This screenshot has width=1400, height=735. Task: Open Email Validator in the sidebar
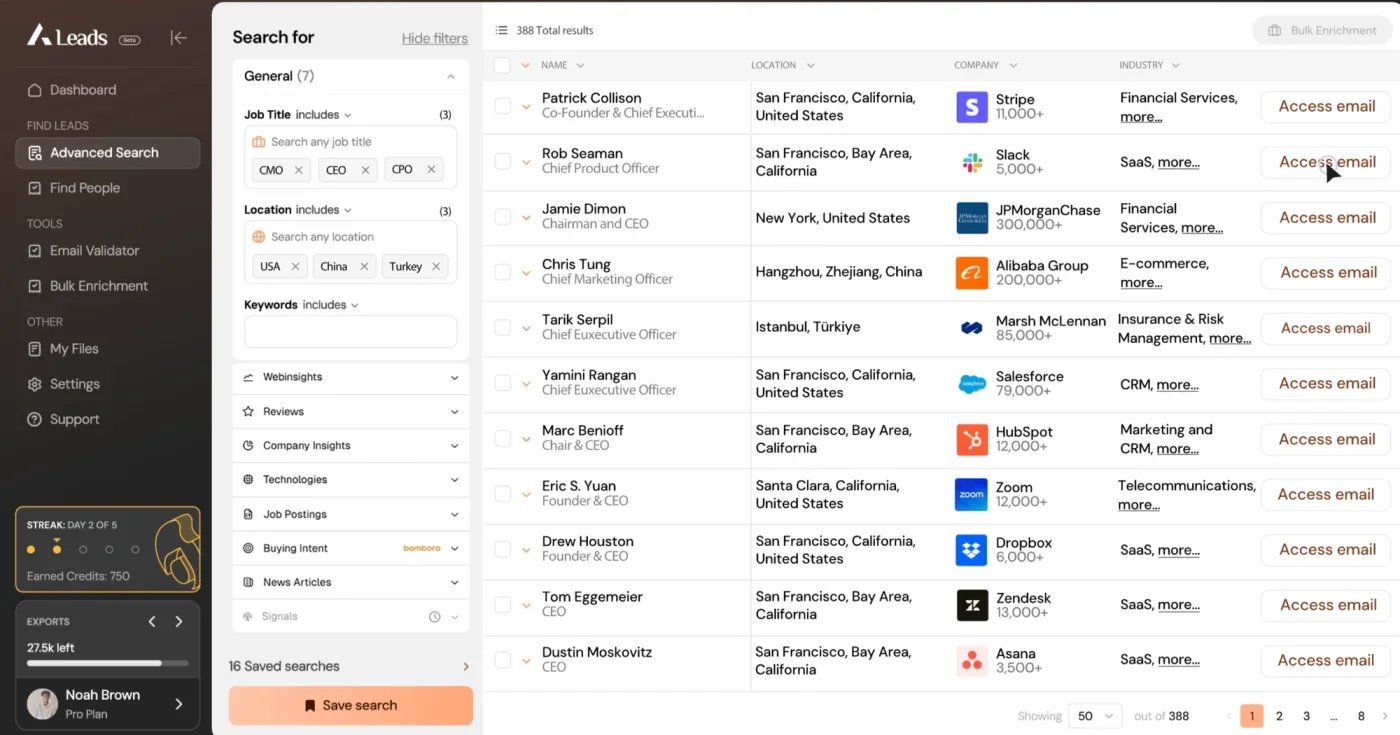95,251
